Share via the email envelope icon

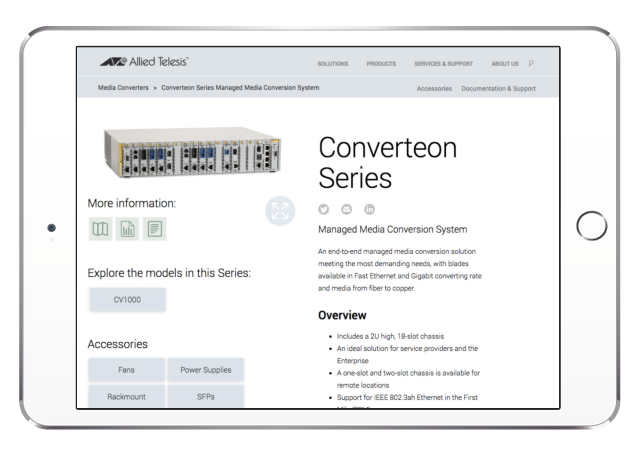tap(347, 209)
